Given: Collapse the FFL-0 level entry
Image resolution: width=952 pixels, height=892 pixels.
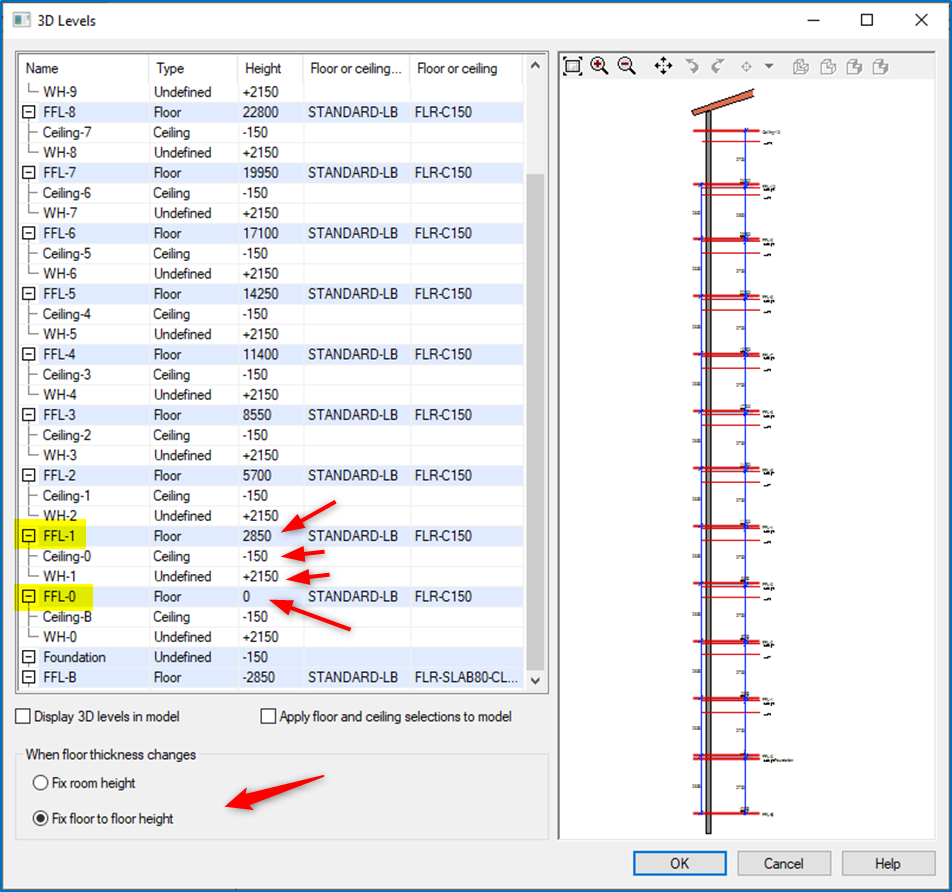Looking at the screenshot, I should click(28, 596).
